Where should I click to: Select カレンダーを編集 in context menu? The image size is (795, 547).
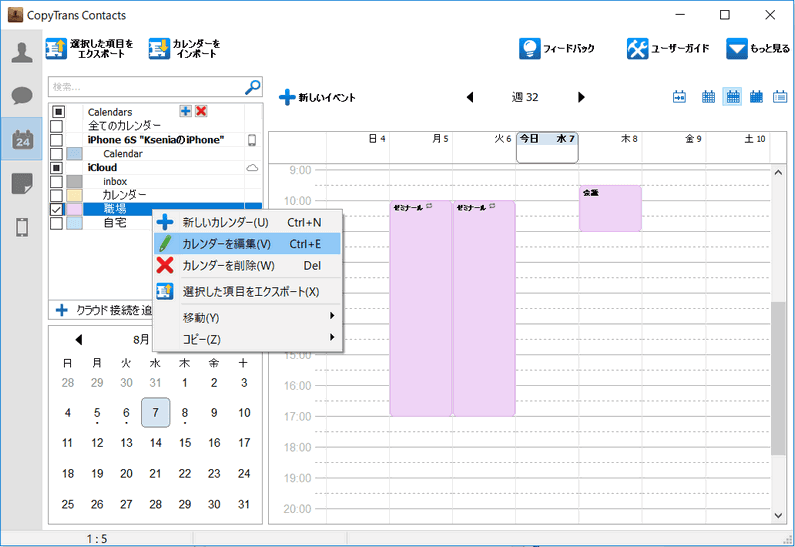coord(247,244)
